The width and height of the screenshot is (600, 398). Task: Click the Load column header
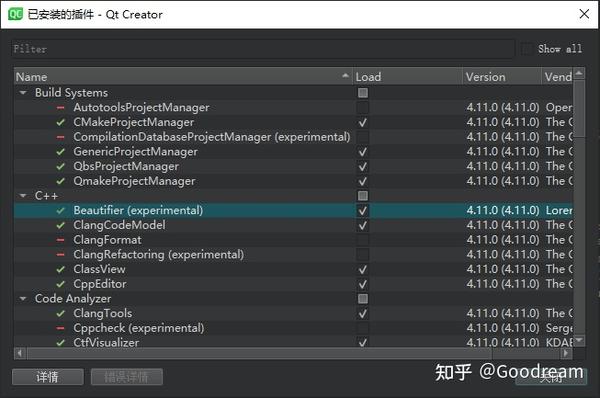tap(407, 77)
